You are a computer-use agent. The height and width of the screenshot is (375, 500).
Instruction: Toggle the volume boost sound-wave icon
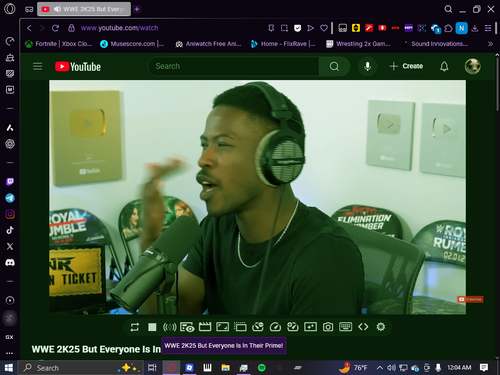coord(170,327)
